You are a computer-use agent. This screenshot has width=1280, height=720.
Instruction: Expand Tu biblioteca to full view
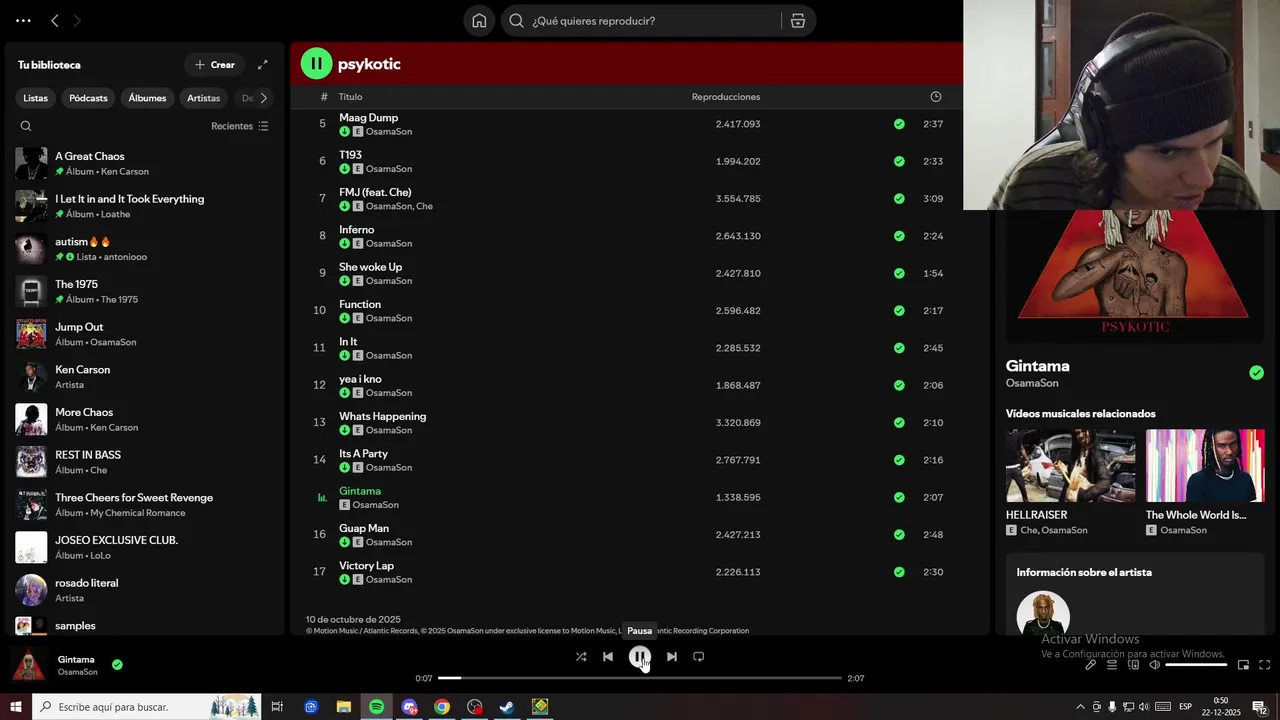(263, 65)
